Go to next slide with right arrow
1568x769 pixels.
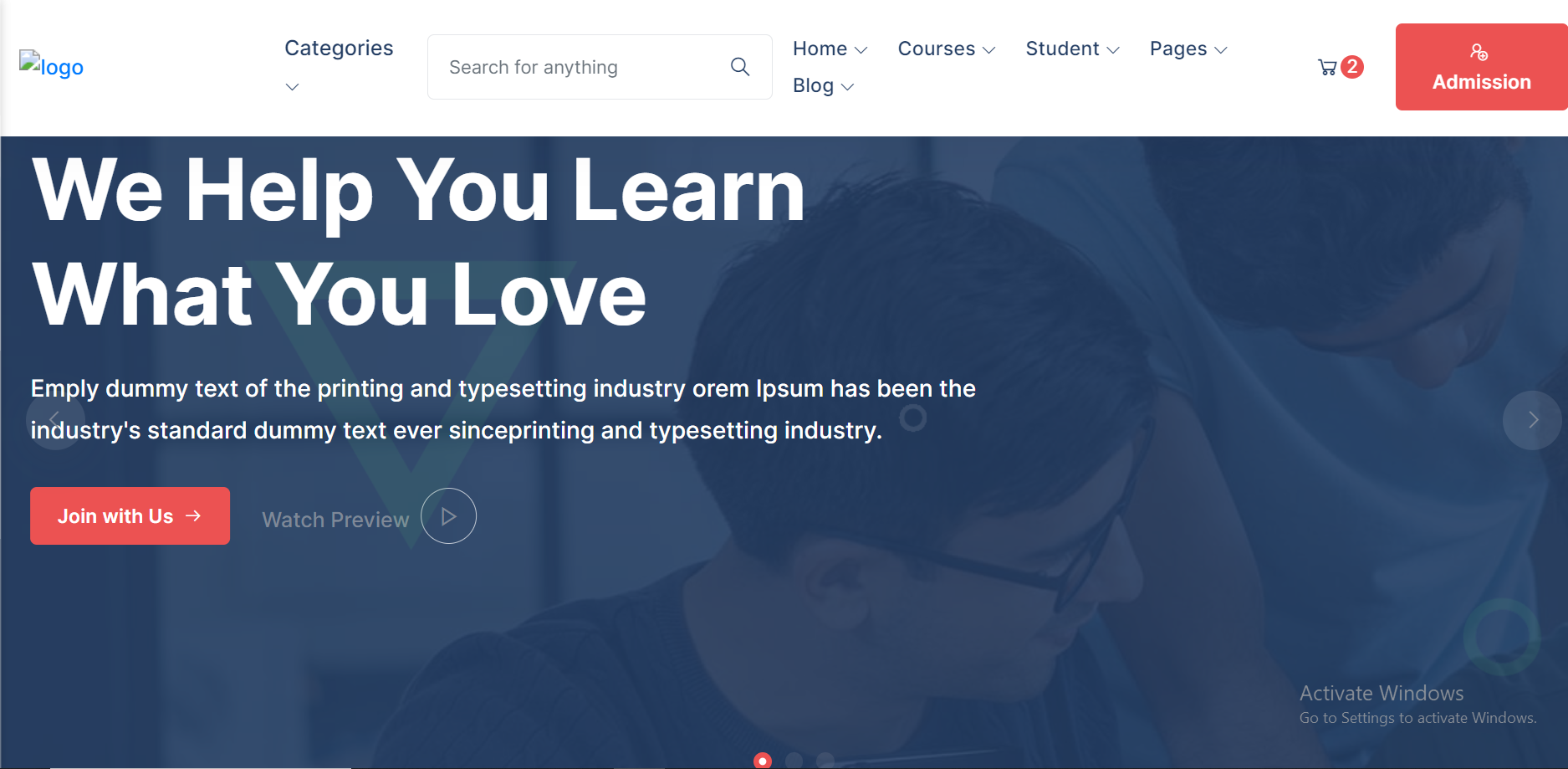tap(1531, 420)
